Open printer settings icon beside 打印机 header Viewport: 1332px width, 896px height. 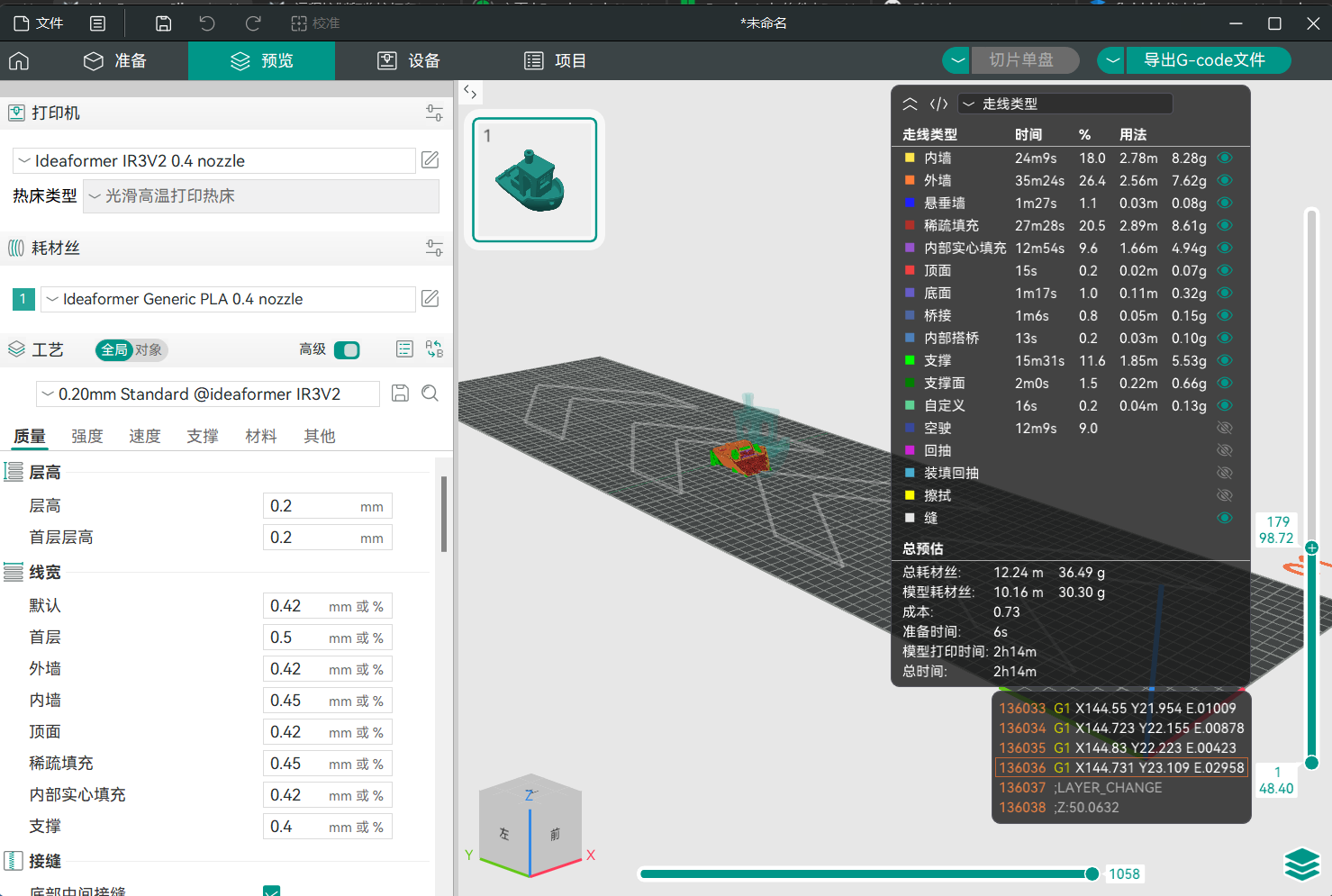pos(434,113)
